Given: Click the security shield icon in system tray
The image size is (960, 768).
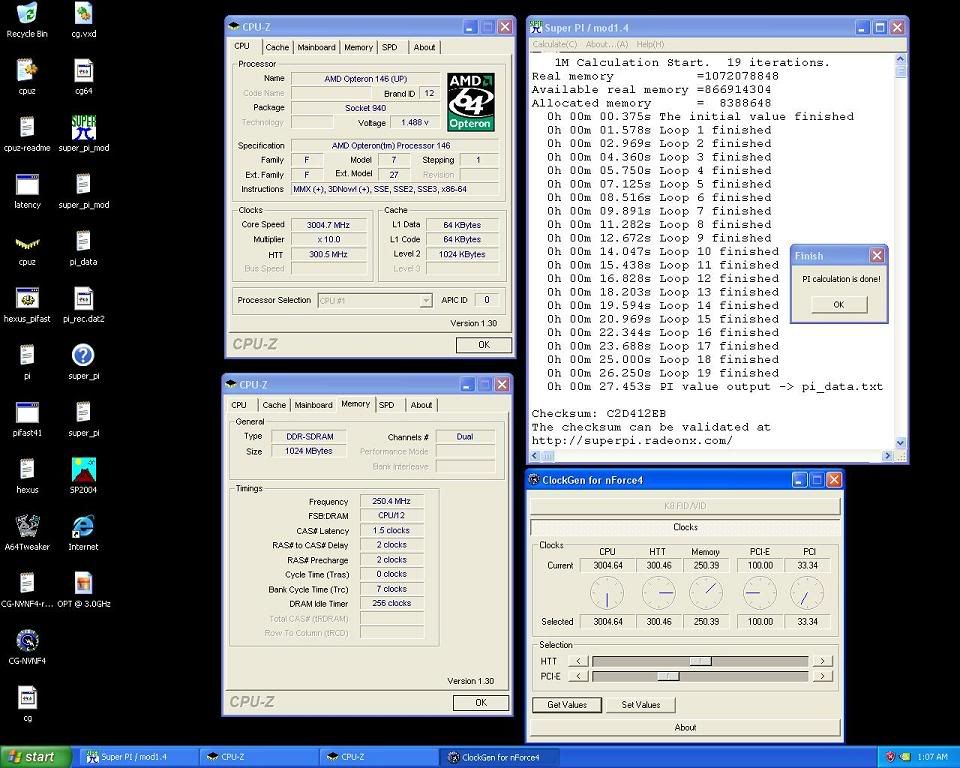Looking at the screenshot, I should (x=890, y=757).
